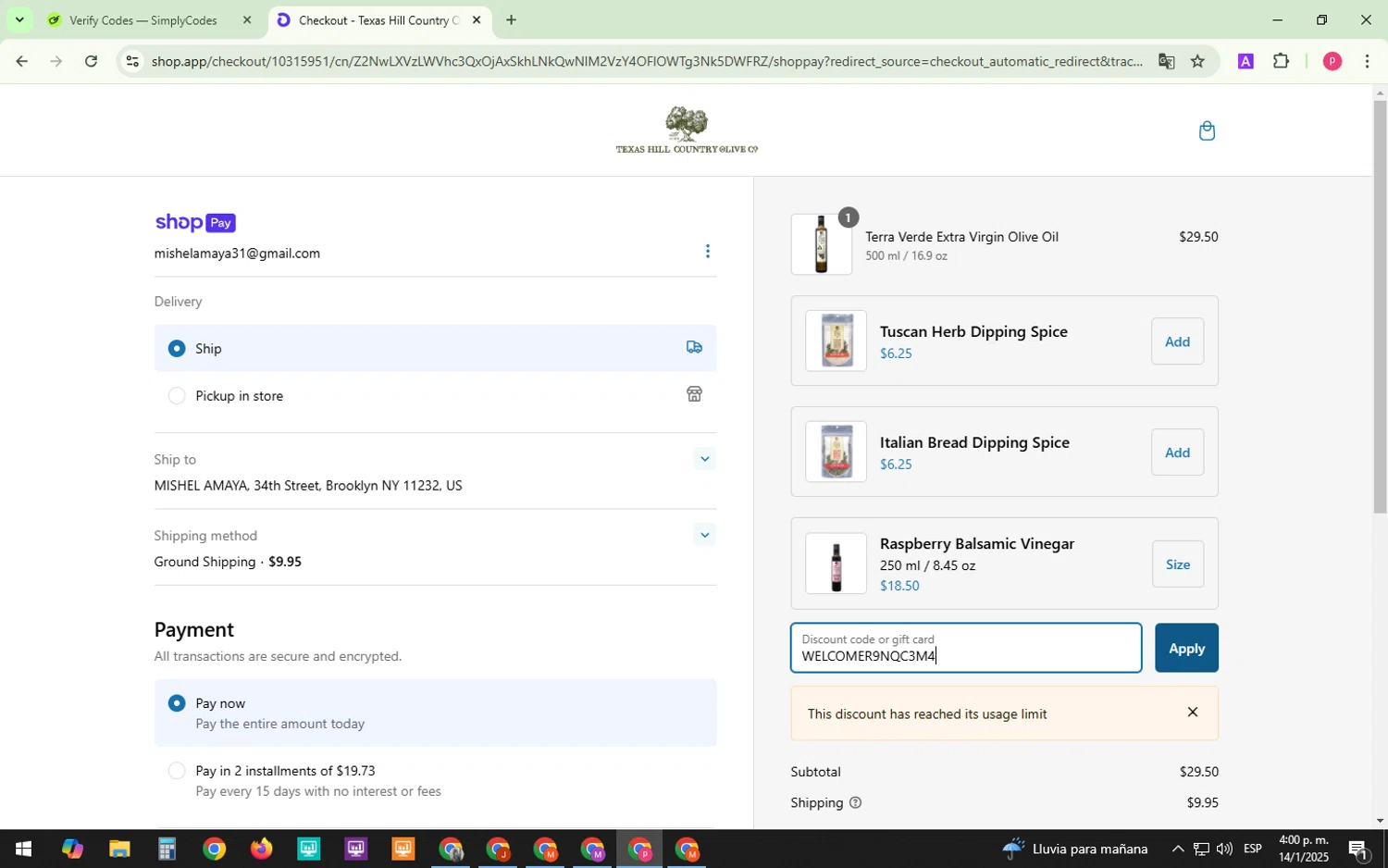Apply the entered discount code

click(1186, 648)
